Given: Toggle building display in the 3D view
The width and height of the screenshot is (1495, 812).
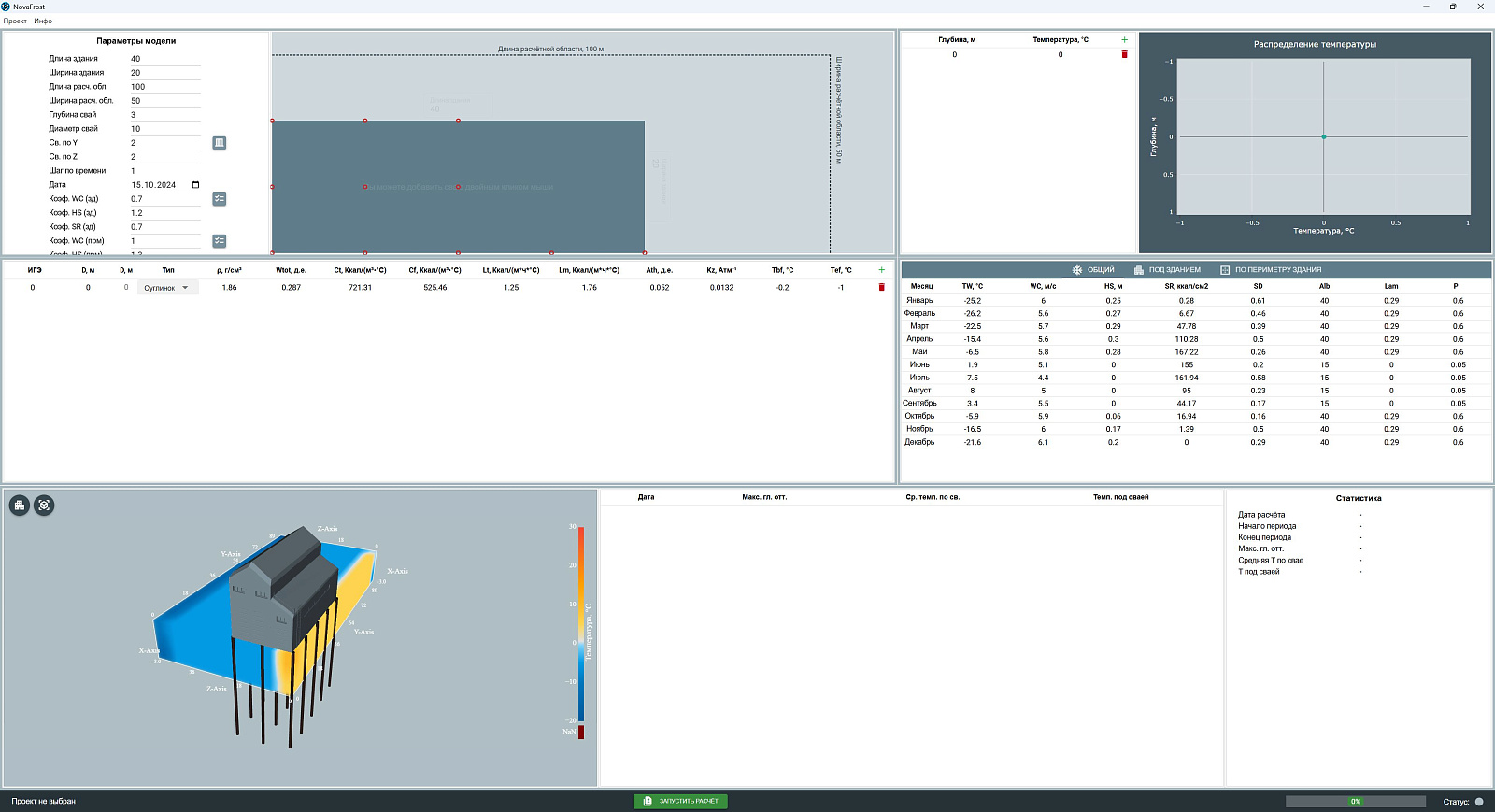Looking at the screenshot, I should pos(20,506).
